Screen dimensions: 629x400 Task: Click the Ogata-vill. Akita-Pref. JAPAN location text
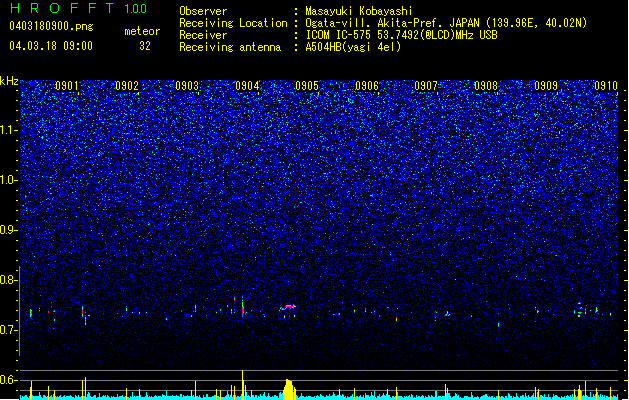446,23
